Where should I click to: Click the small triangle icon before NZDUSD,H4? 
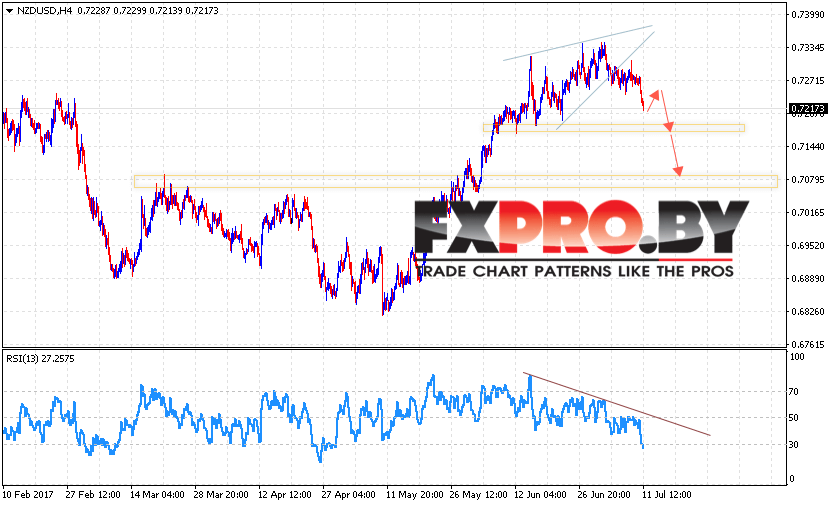8,8
